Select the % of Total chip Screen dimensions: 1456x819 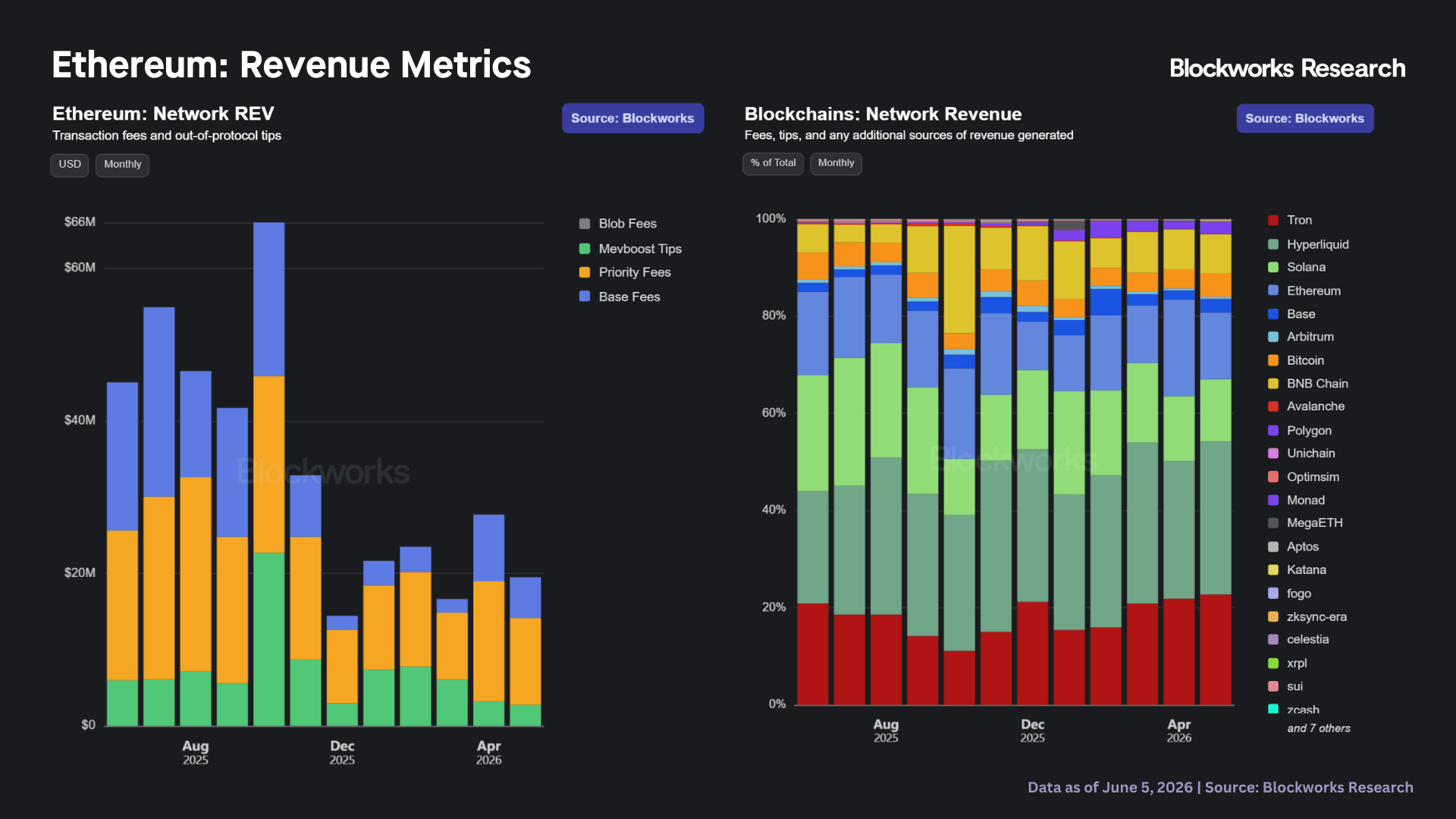pos(773,163)
